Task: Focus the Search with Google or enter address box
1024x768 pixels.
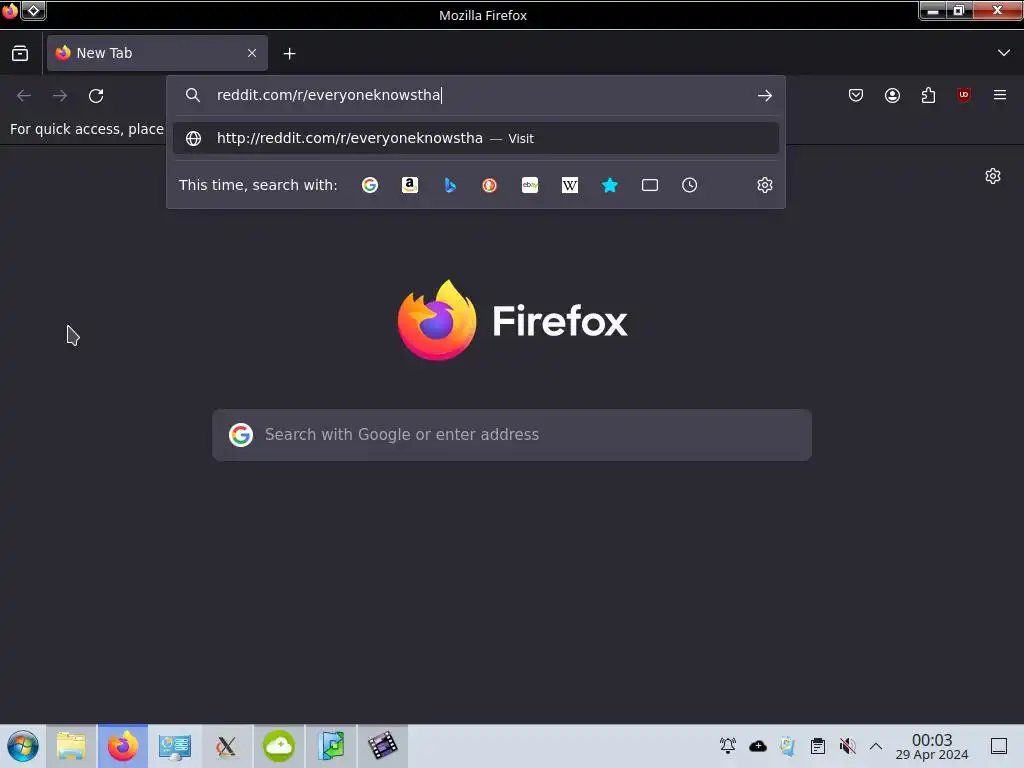Action: click(512, 435)
